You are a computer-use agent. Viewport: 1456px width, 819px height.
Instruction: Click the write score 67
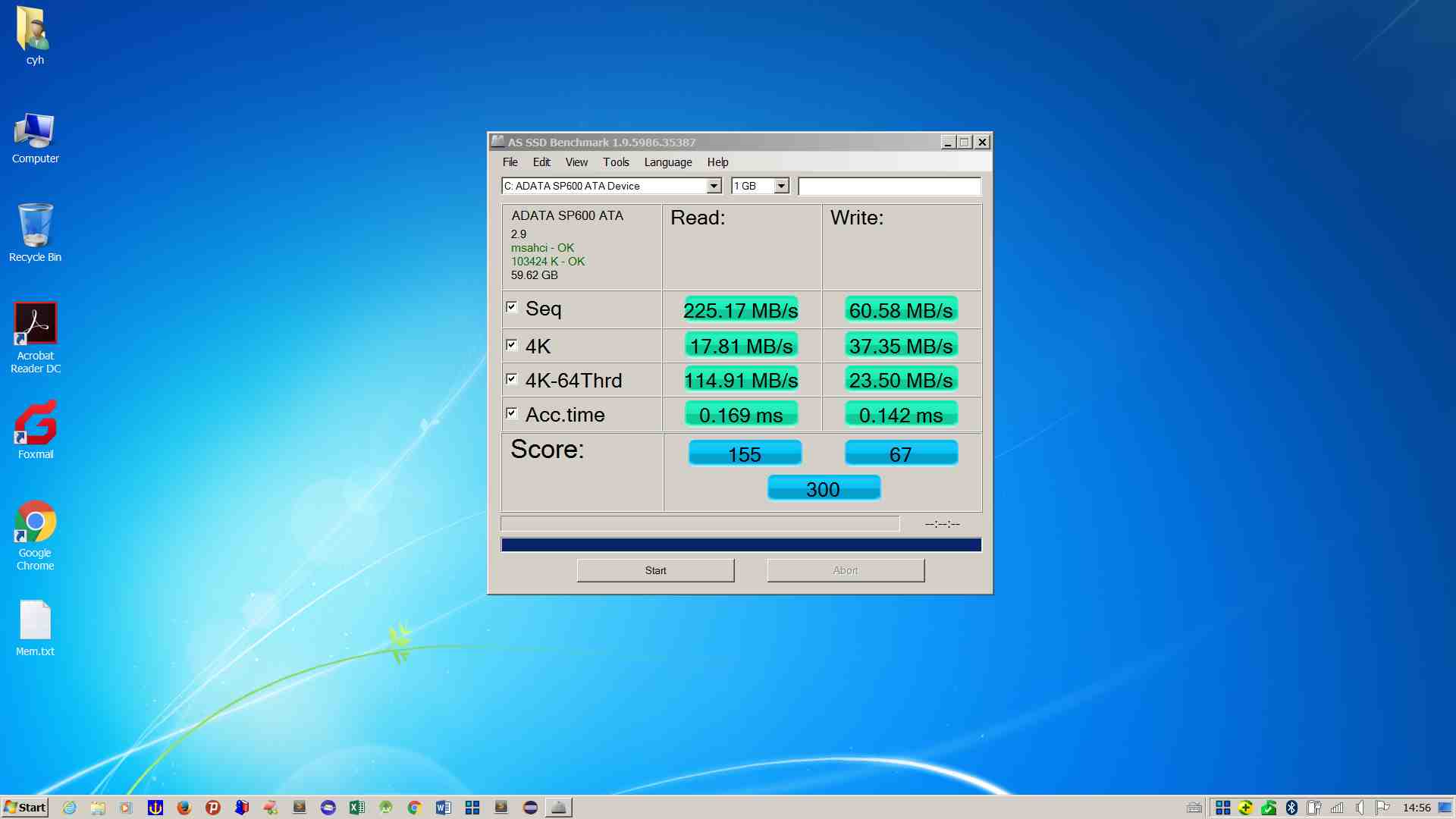[x=901, y=453]
